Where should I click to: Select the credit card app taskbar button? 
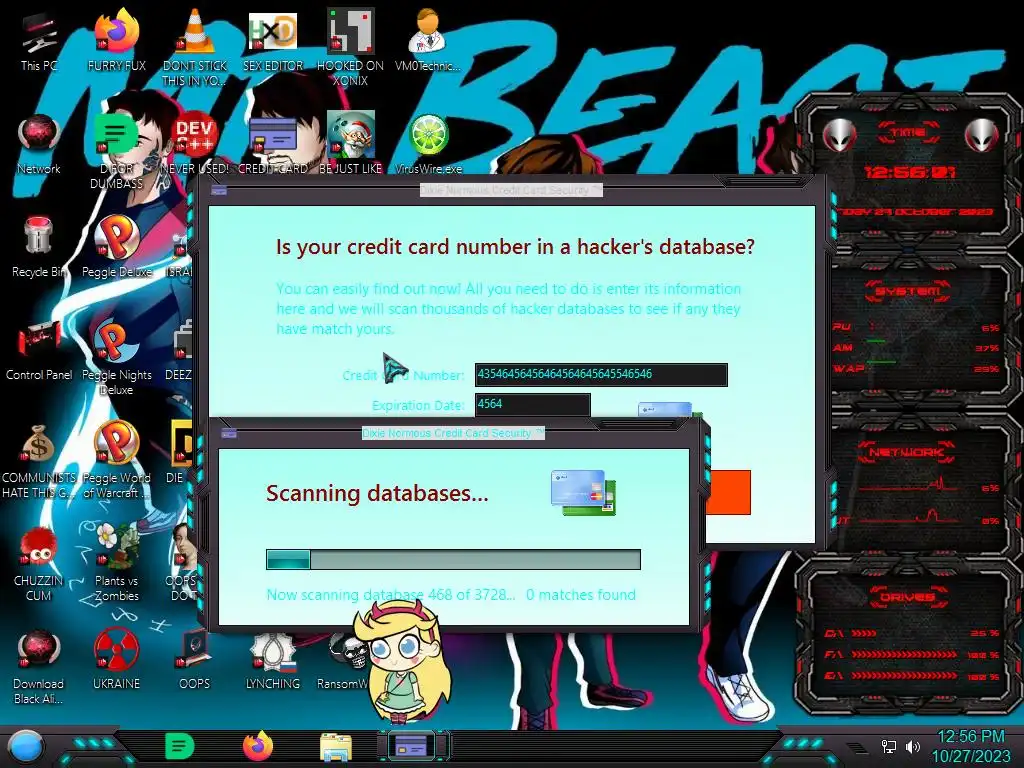[x=413, y=745]
